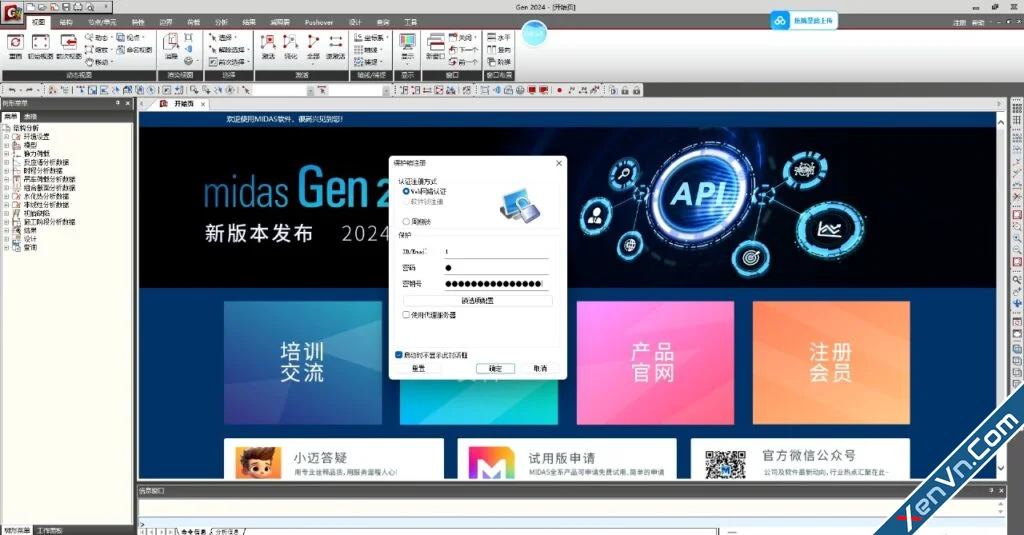
Task: Open the 产品官网 product website tile
Action: pos(655,363)
